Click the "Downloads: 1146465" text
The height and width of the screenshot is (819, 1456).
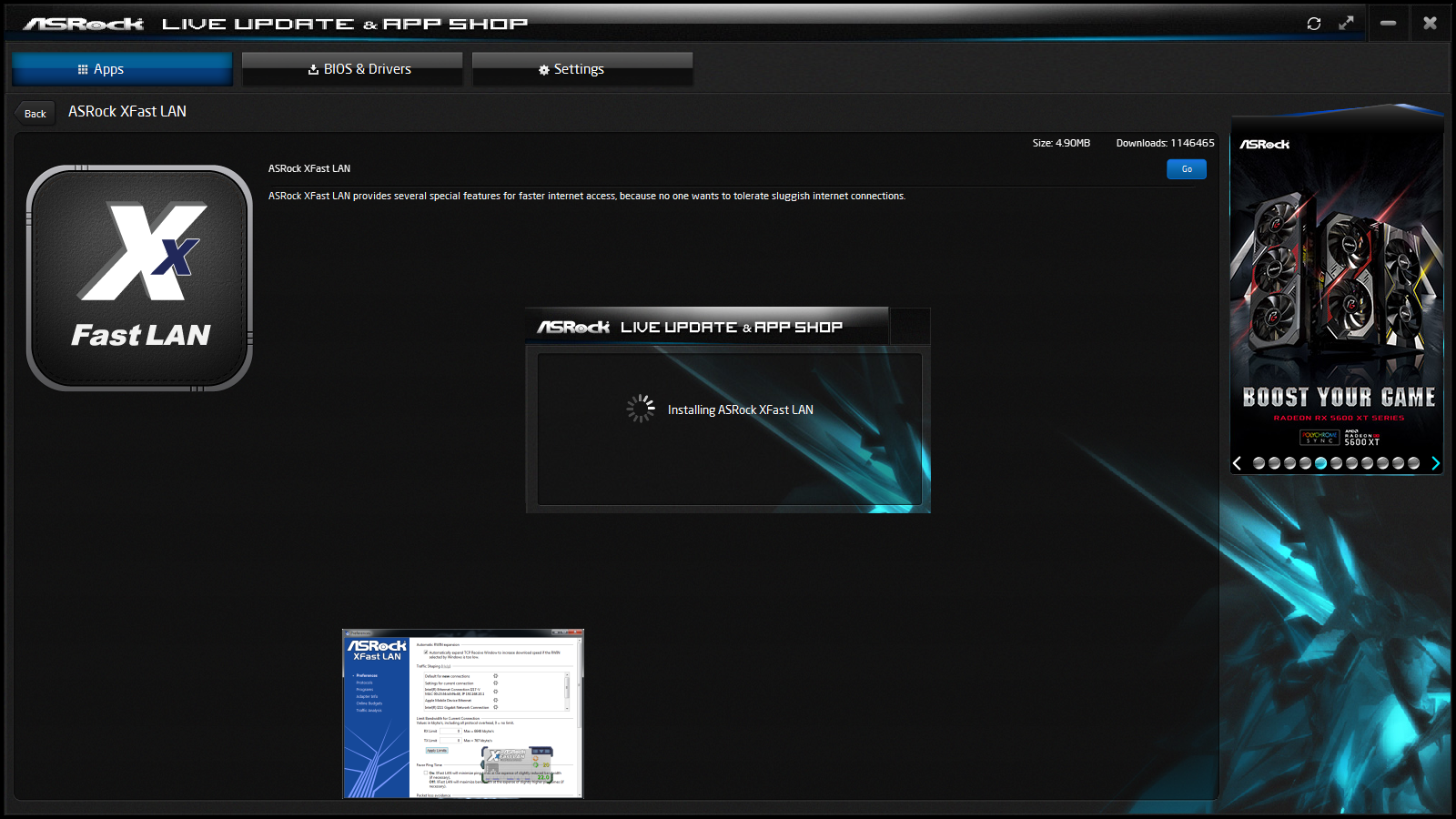pyautogui.click(x=1166, y=143)
